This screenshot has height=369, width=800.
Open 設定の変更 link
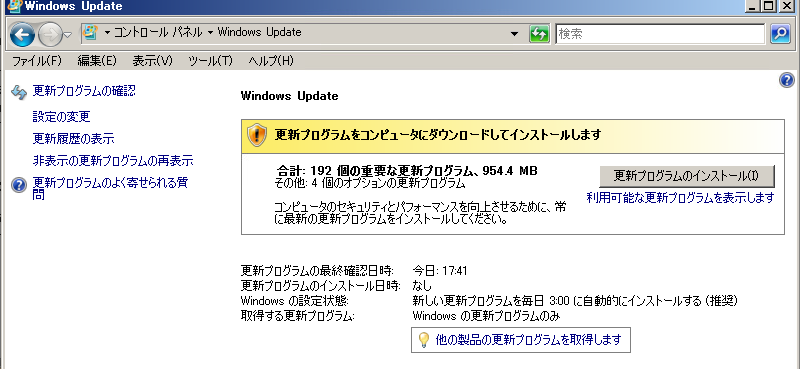pyautogui.click(x=62, y=116)
